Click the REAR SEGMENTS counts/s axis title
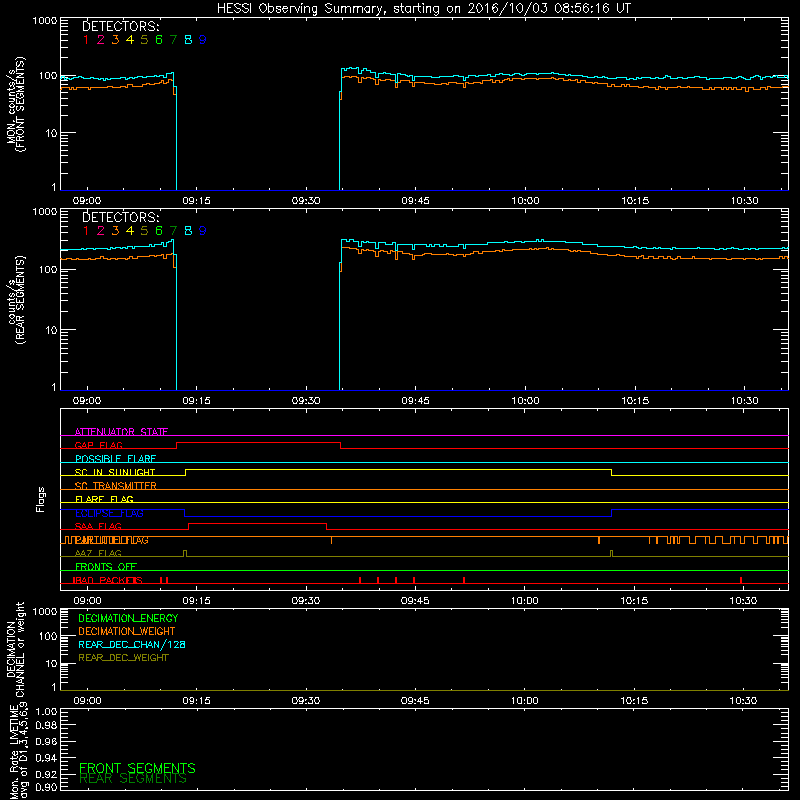800x800 pixels. [16, 301]
